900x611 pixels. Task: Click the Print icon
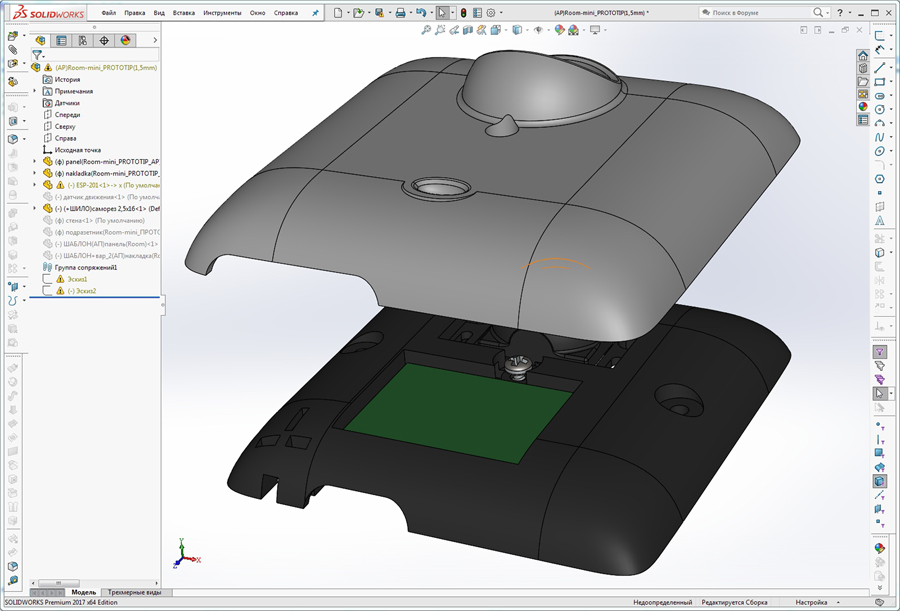401,11
